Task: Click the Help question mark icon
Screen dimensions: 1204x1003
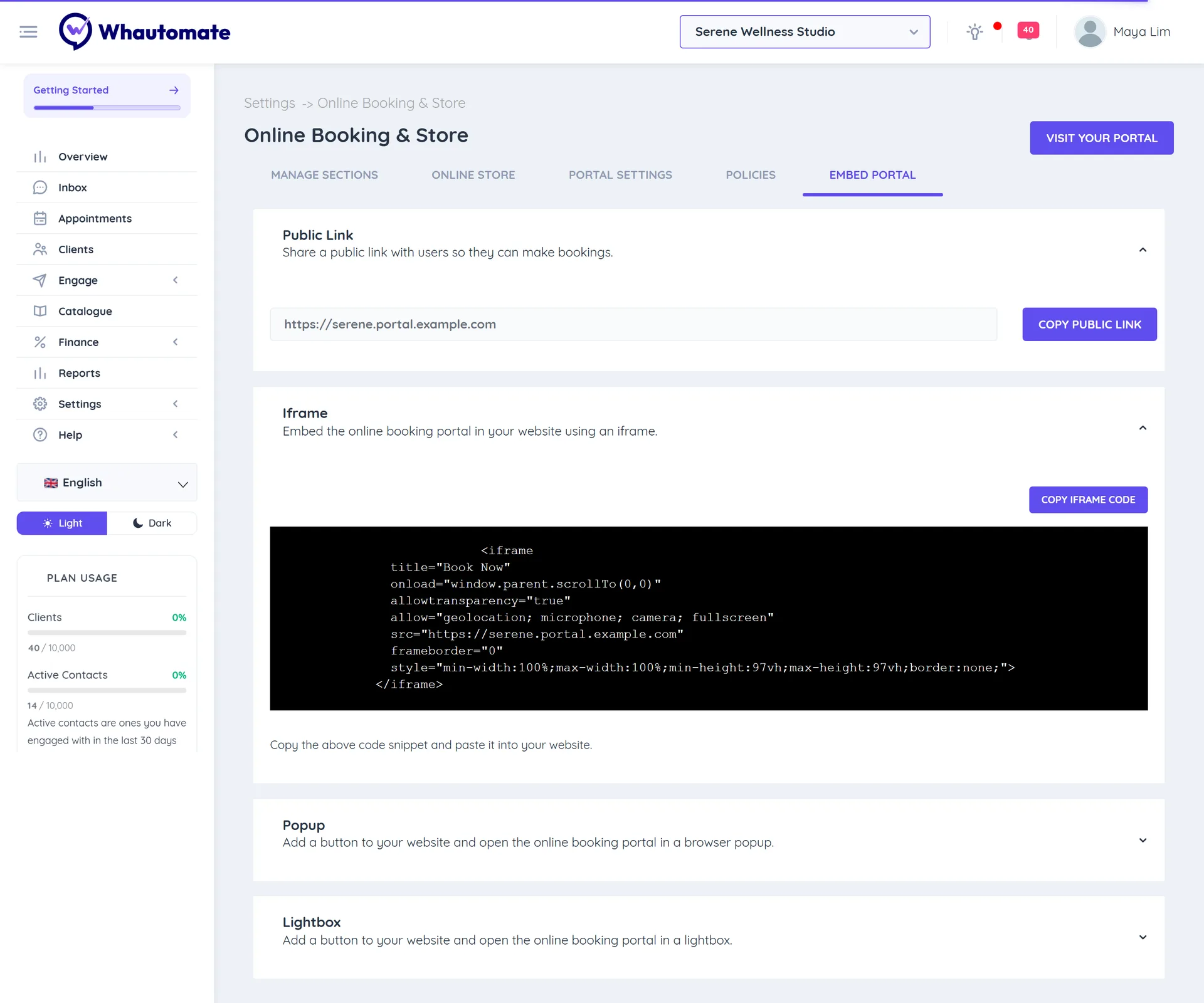Action: coord(40,435)
